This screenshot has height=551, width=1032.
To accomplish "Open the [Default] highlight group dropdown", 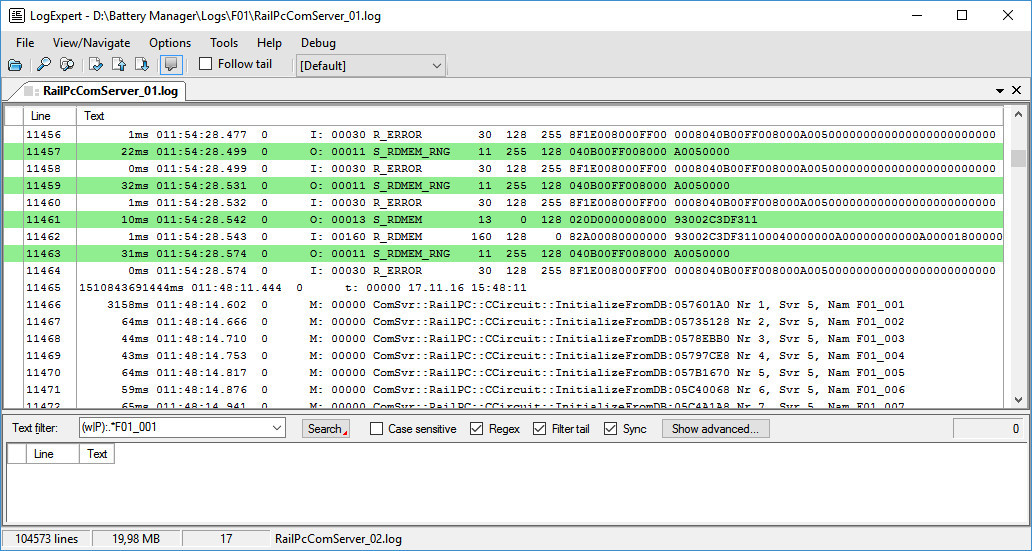I will [x=371, y=66].
